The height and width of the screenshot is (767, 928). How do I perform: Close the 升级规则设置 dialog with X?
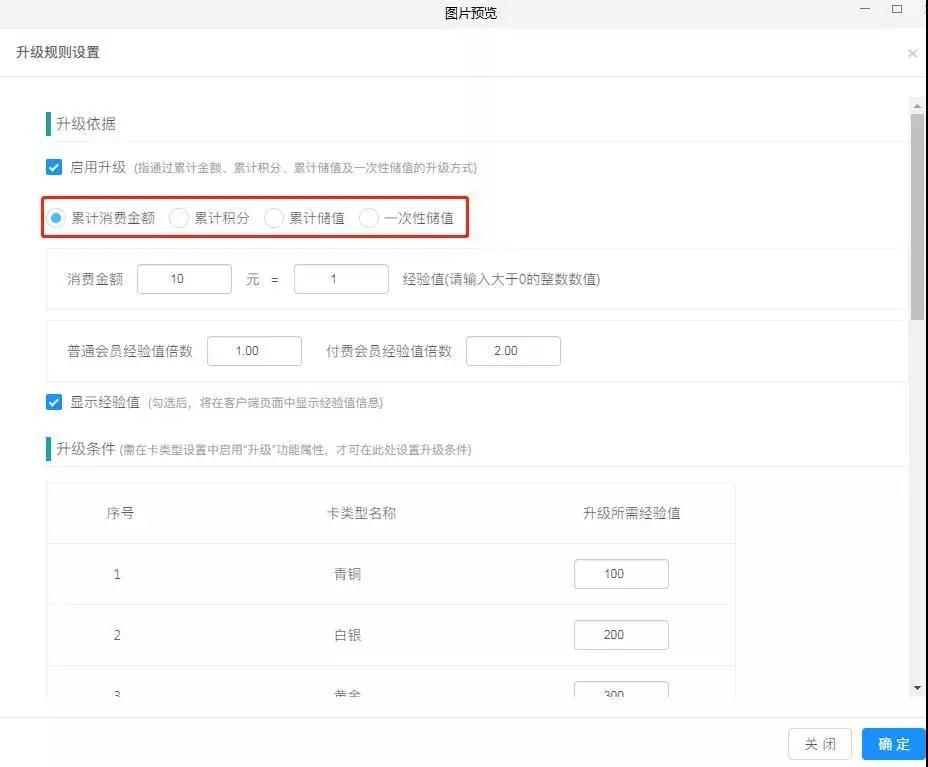[x=912, y=53]
